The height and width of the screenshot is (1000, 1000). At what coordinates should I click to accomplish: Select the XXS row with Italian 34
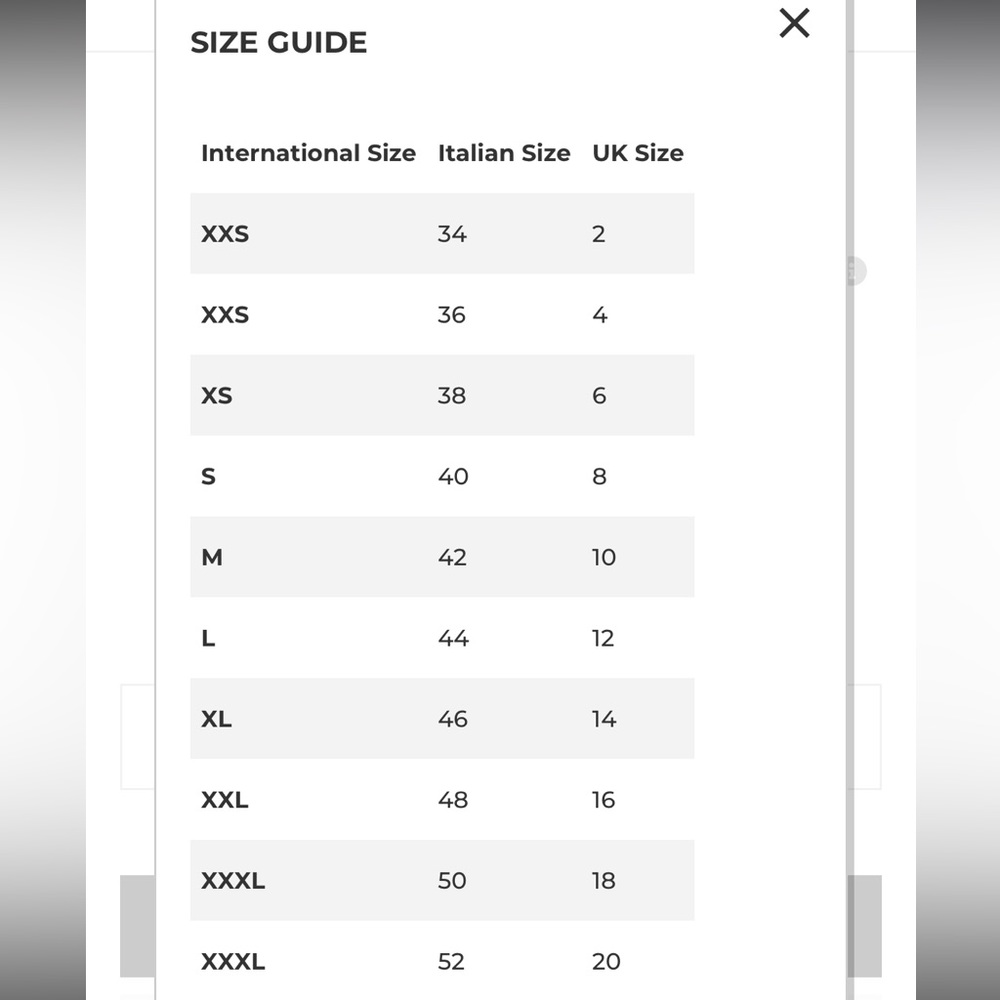(442, 233)
